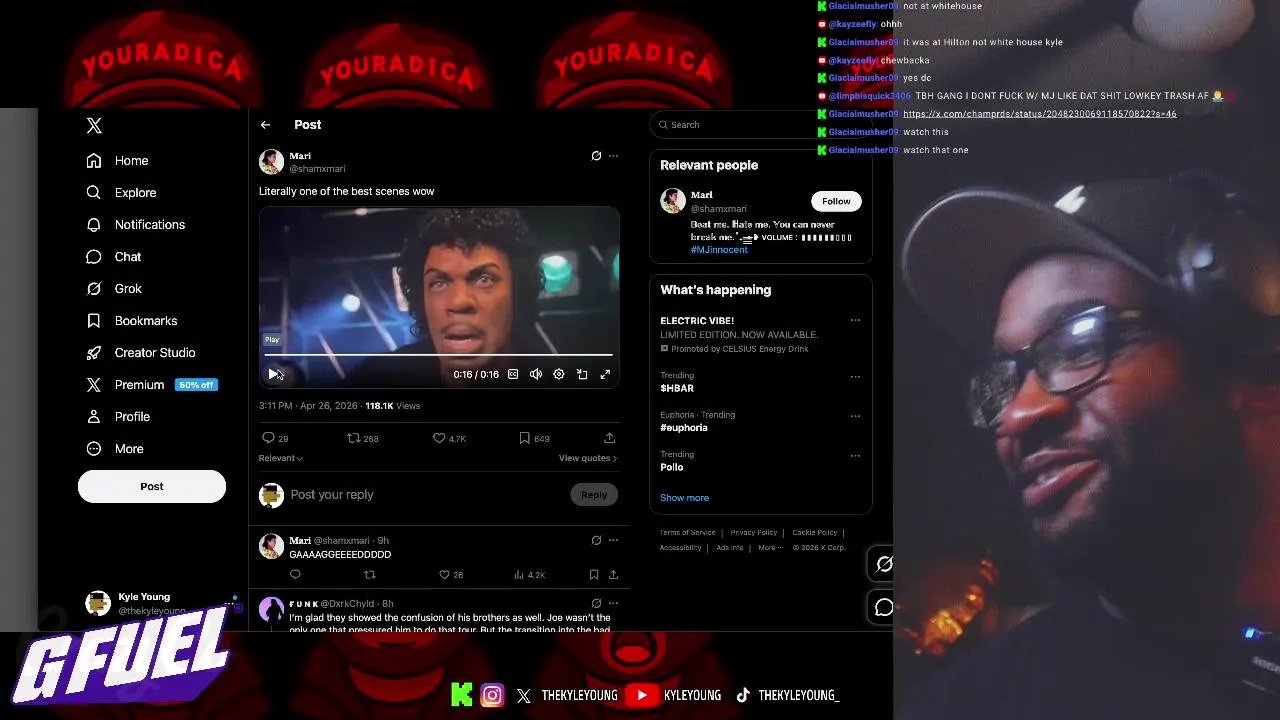This screenshot has height=720, width=1280.
Task: Click the sidebar Post button
Action: 152,486
